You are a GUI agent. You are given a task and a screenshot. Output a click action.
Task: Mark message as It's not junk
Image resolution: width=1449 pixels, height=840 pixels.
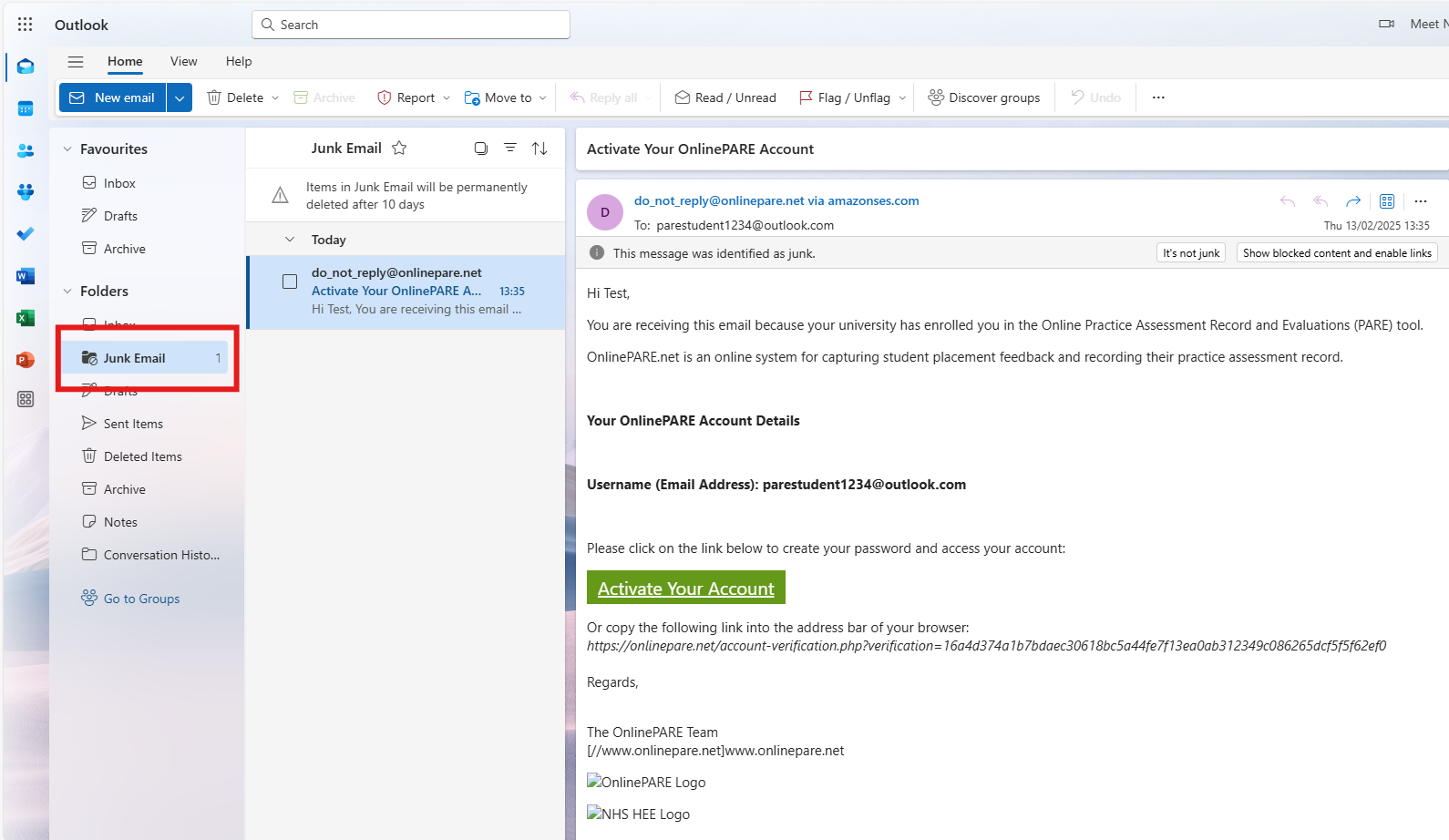[x=1191, y=253]
